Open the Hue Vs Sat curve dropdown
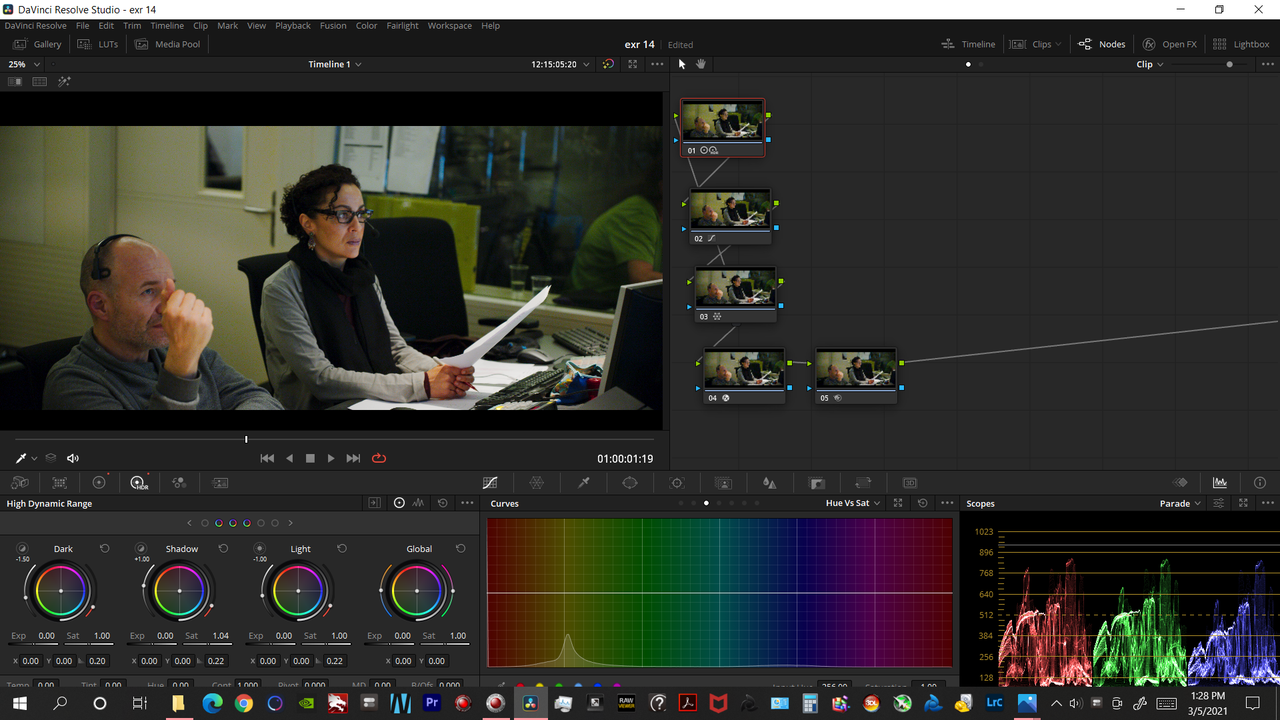Screen dimensions: 1280x720 (853, 503)
